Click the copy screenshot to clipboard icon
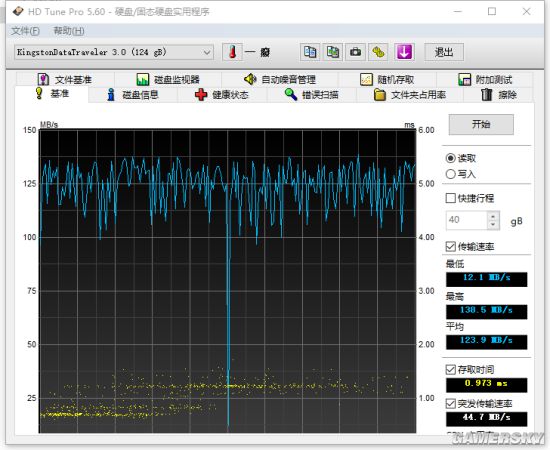The height and width of the screenshot is (450, 550). 333,52
